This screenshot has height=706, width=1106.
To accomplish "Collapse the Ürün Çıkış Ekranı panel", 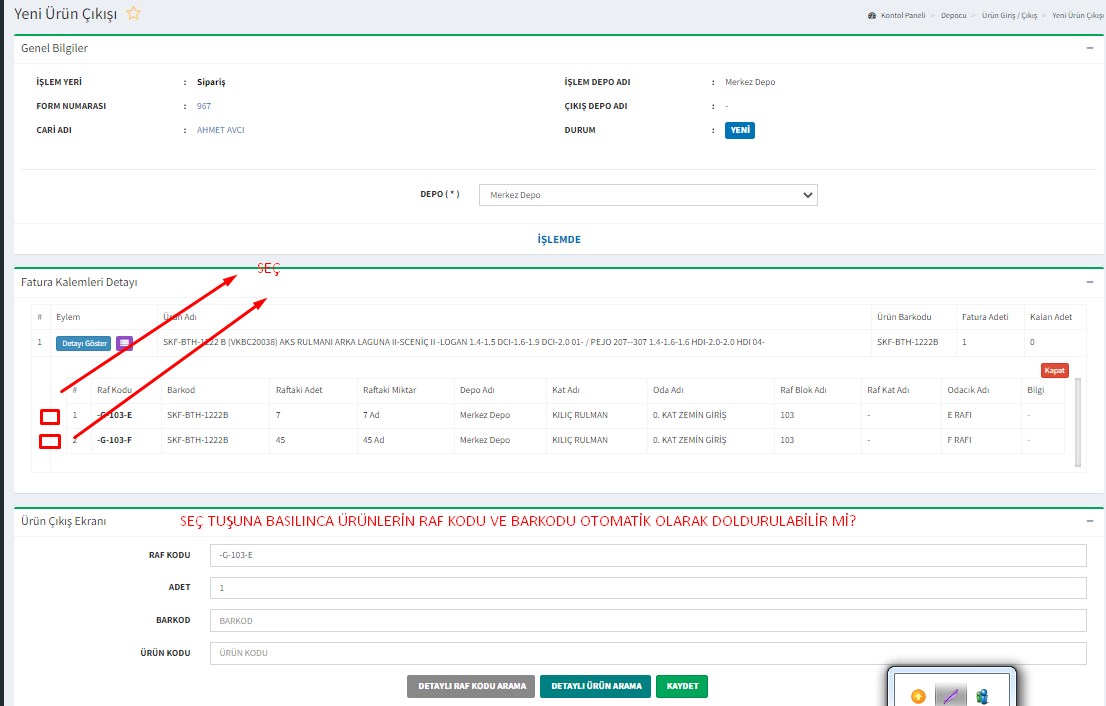I will click(1089, 521).
